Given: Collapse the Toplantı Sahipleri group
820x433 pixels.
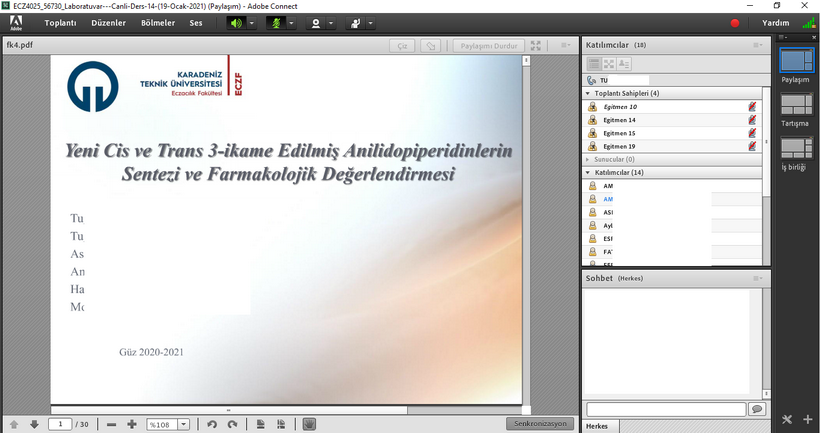Looking at the screenshot, I should (x=587, y=93).
